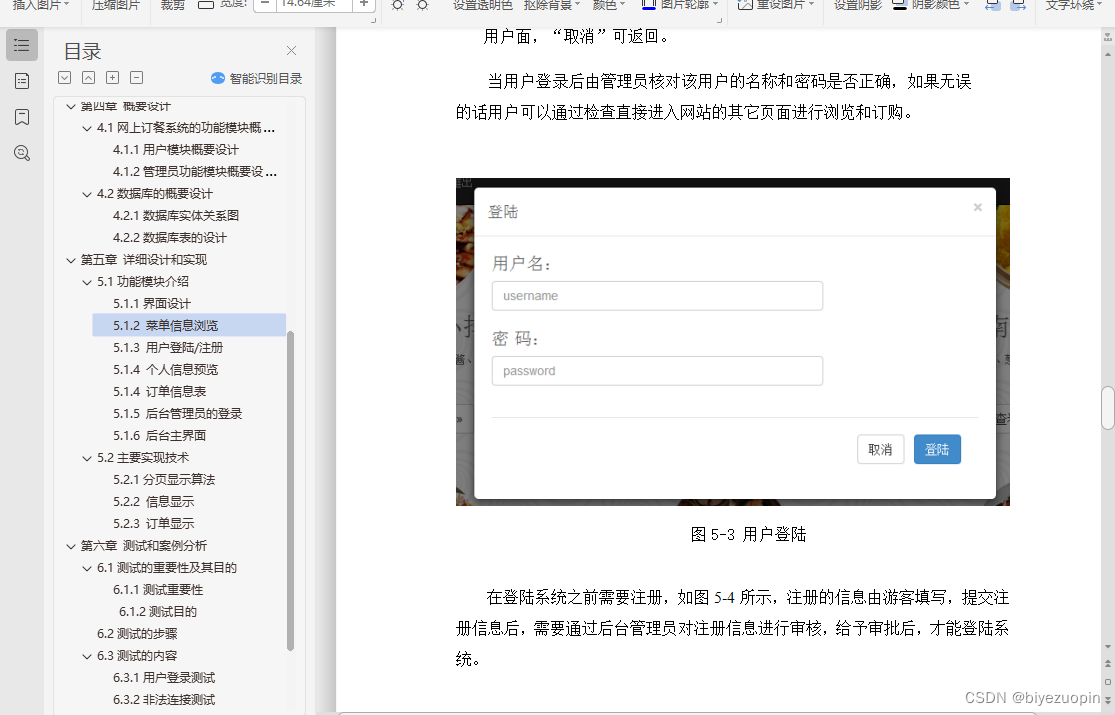Select the 图 5-3 login dialog picture

[732, 342]
